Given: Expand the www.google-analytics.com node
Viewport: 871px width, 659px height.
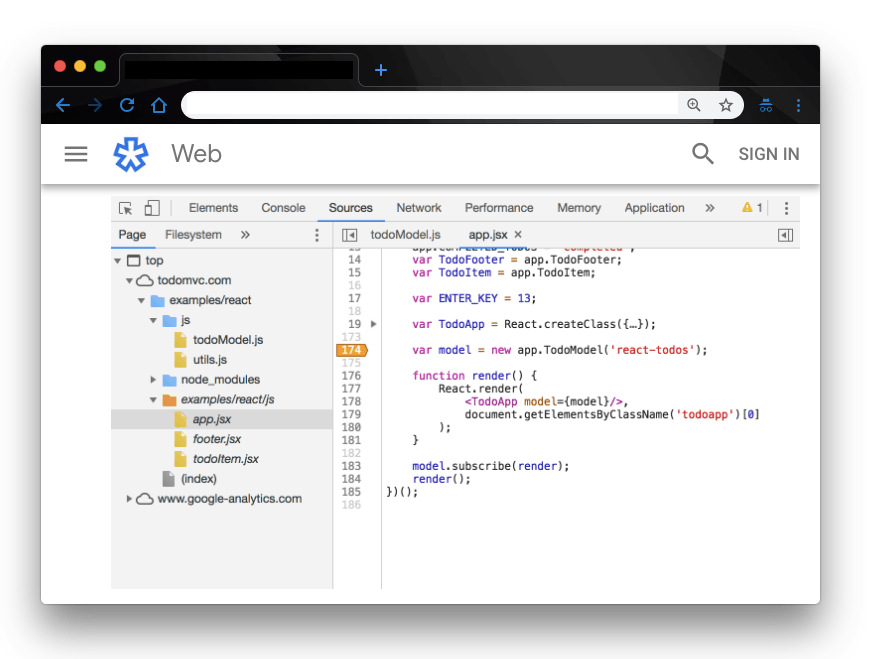Looking at the screenshot, I should (x=129, y=498).
